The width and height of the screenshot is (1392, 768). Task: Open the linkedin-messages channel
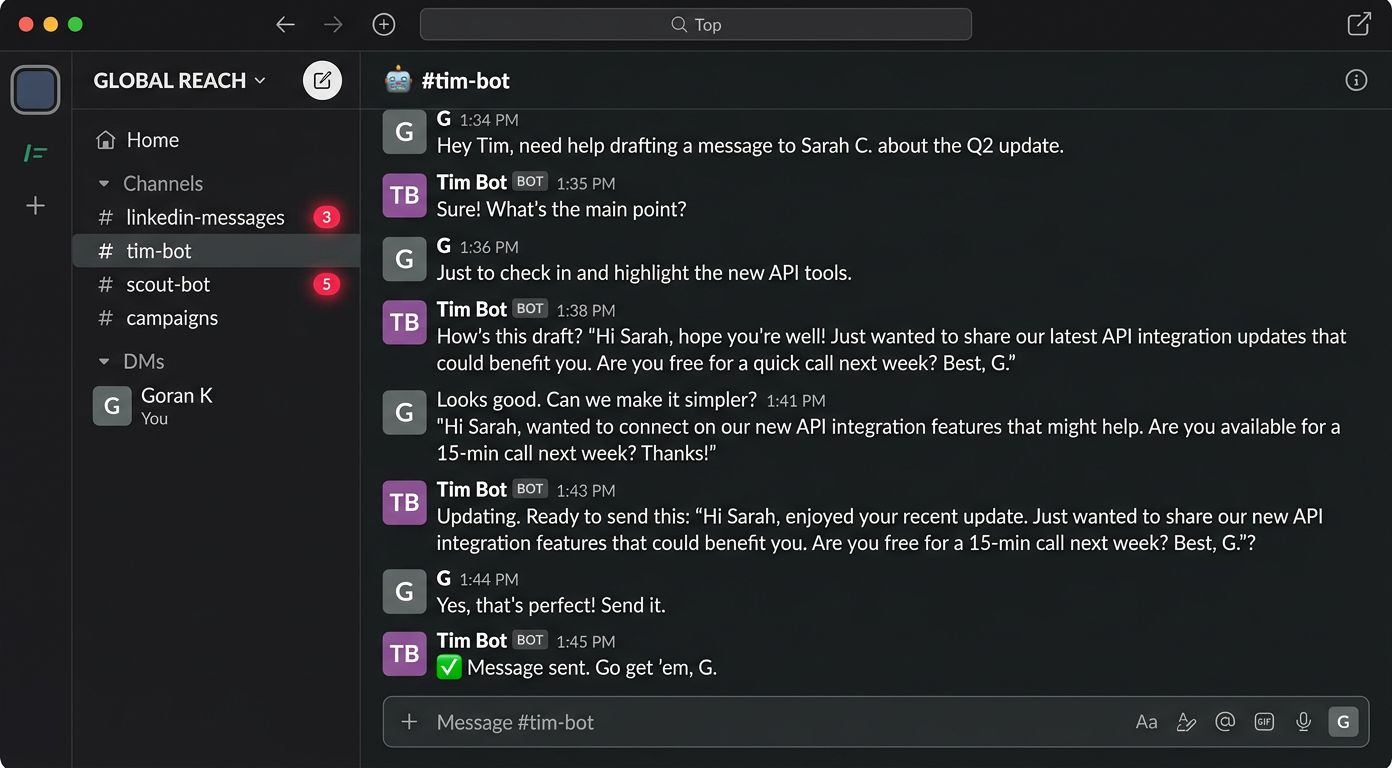click(205, 218)
